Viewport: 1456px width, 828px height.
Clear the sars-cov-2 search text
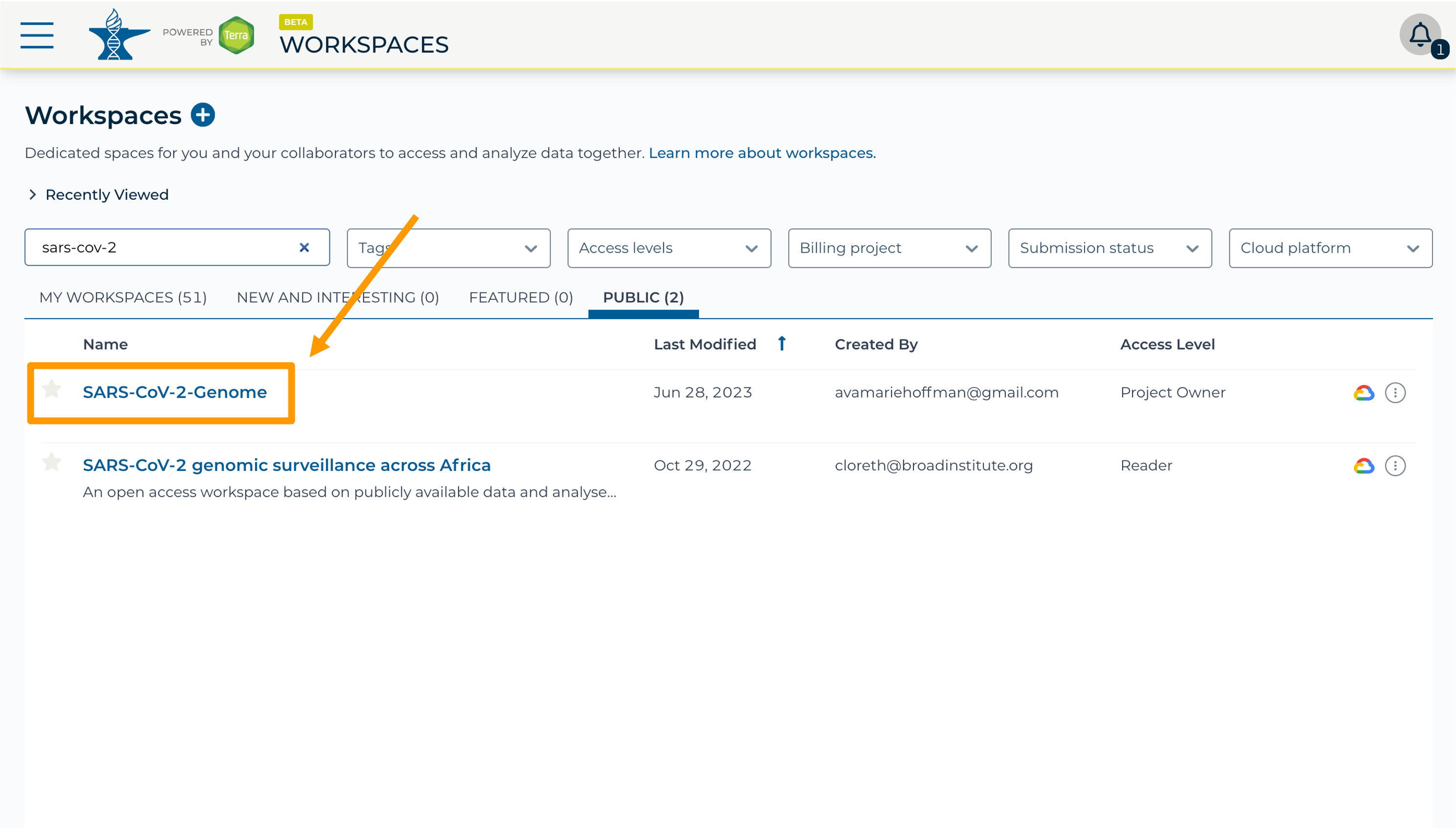click(x=304, y=247)
